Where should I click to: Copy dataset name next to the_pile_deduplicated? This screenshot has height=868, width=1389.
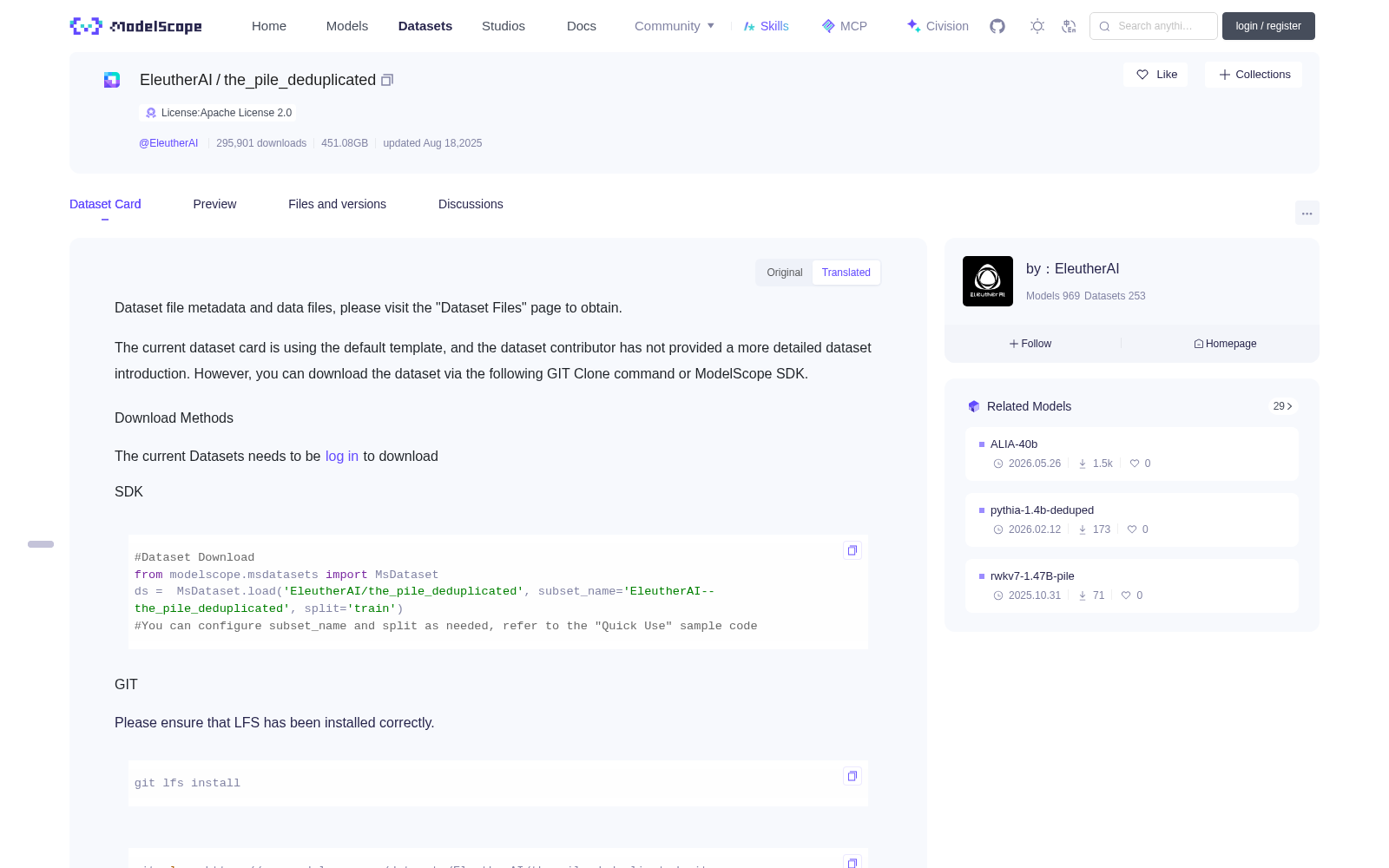pos(387,80)
